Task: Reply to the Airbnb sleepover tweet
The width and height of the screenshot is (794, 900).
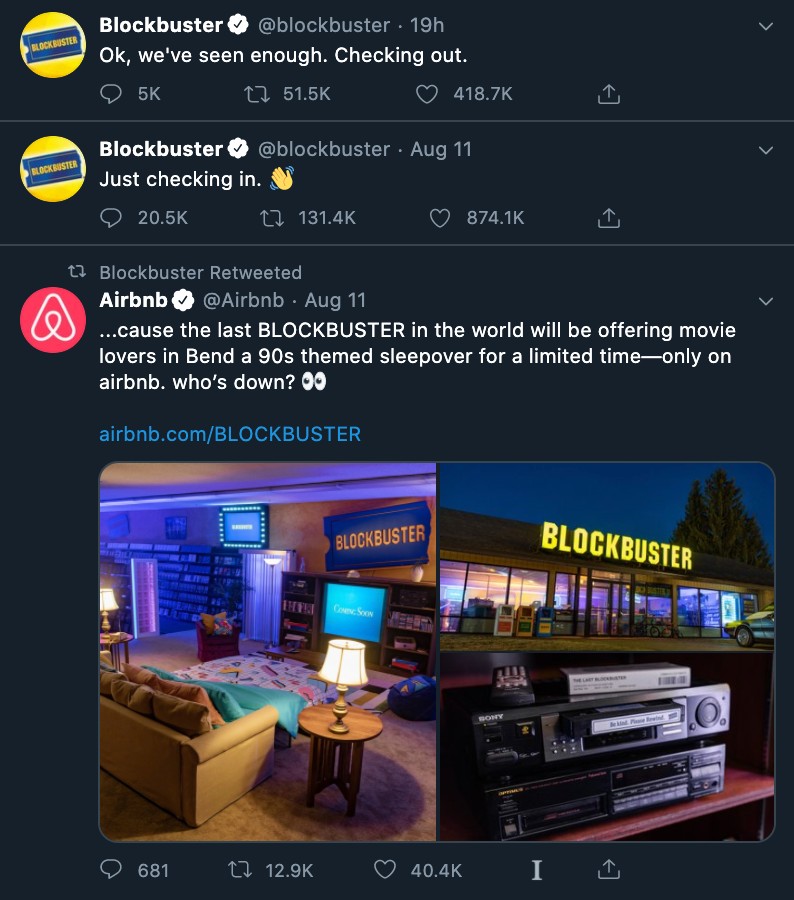Action: click(111, 870)
